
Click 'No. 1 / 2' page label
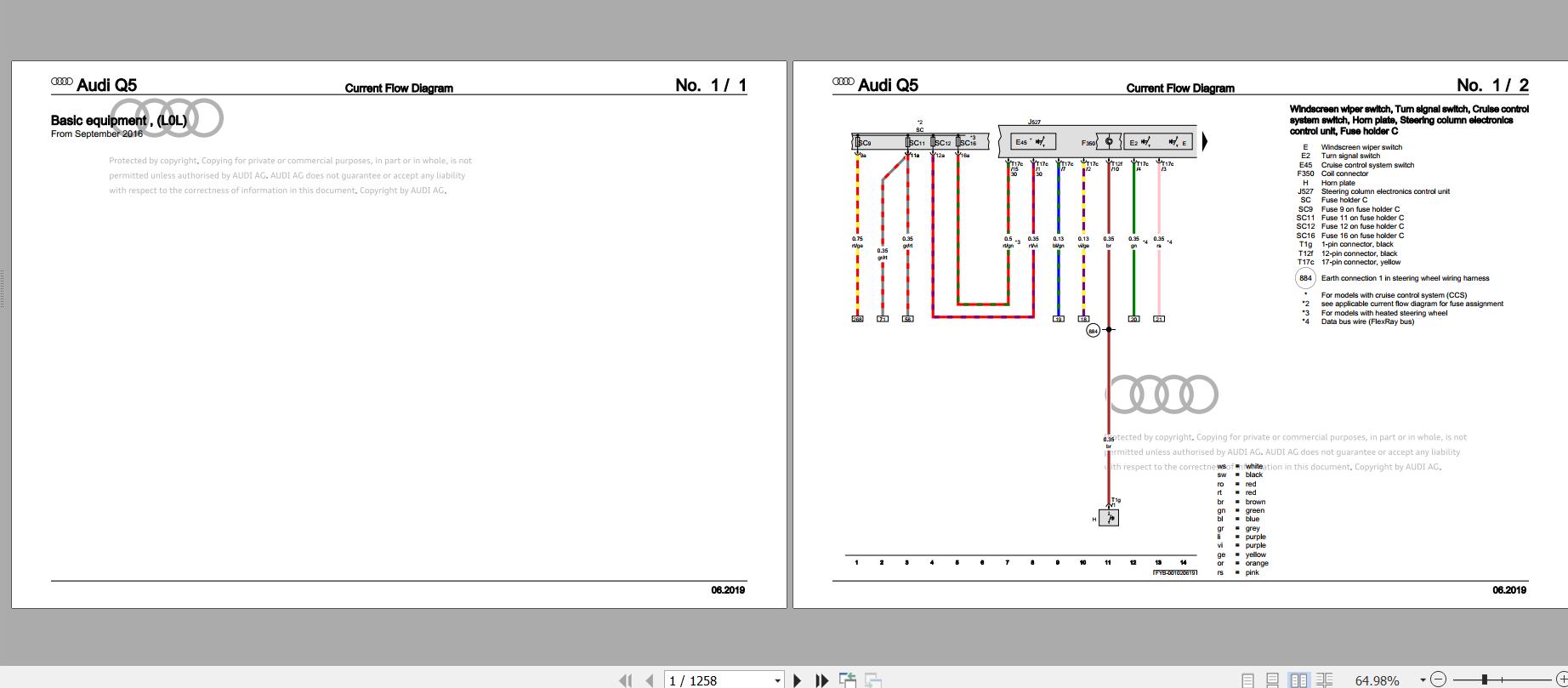[1492, 85]
